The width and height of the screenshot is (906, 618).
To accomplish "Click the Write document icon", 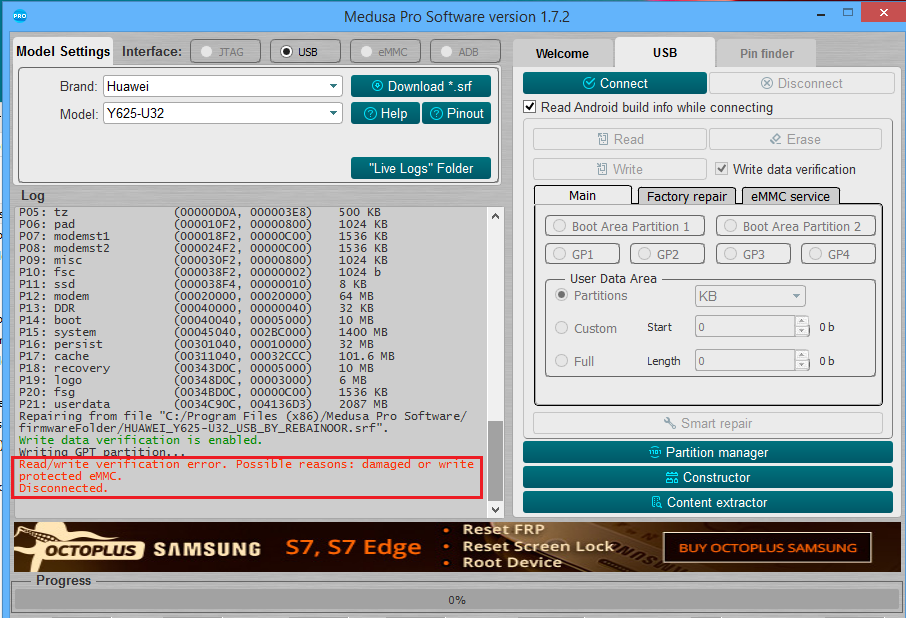I will [x=602, y=169].
